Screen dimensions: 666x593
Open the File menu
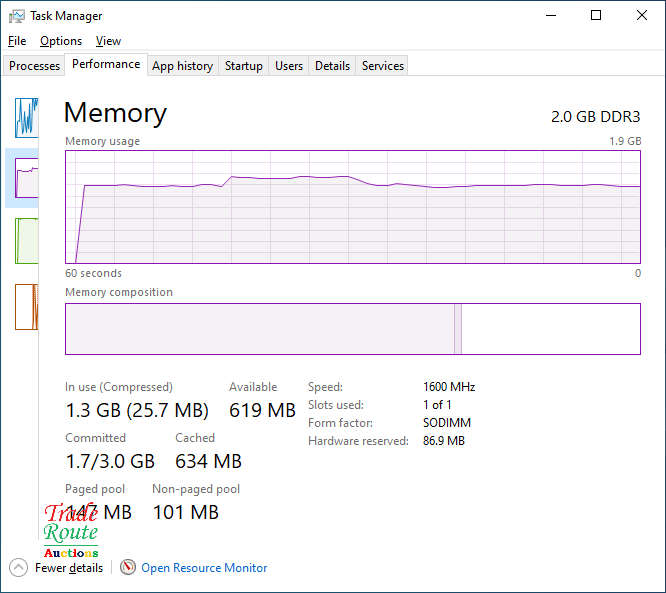[x=17, y=41]
